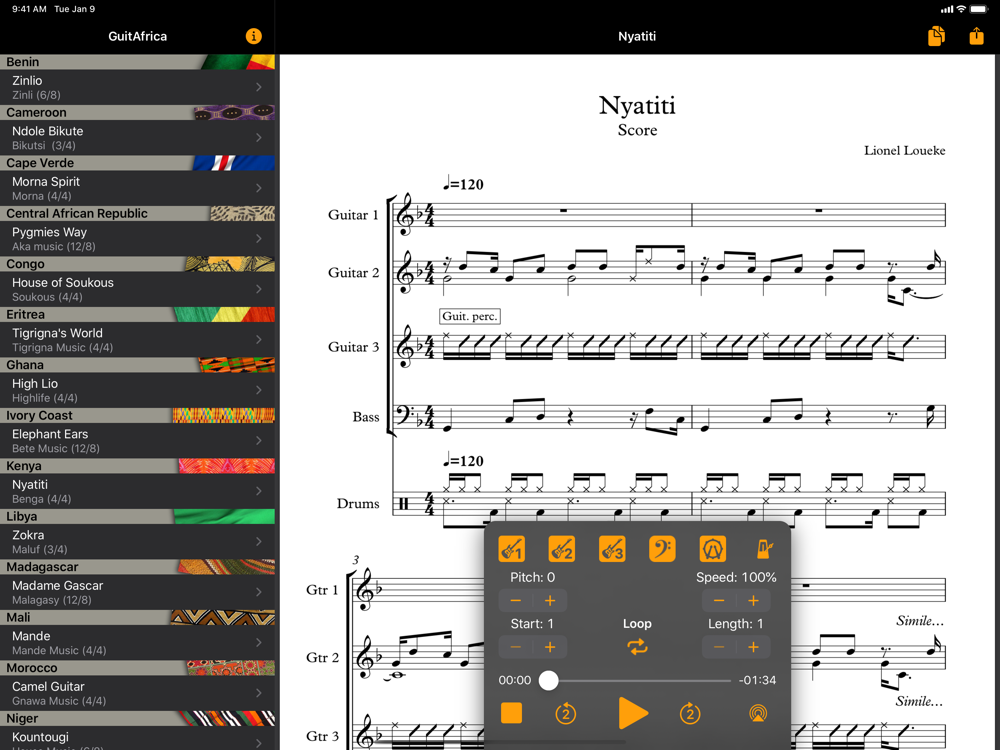Open the AirPlay audio output icon
This screenshot has height=750, width=1000.
tap(758, 713)
